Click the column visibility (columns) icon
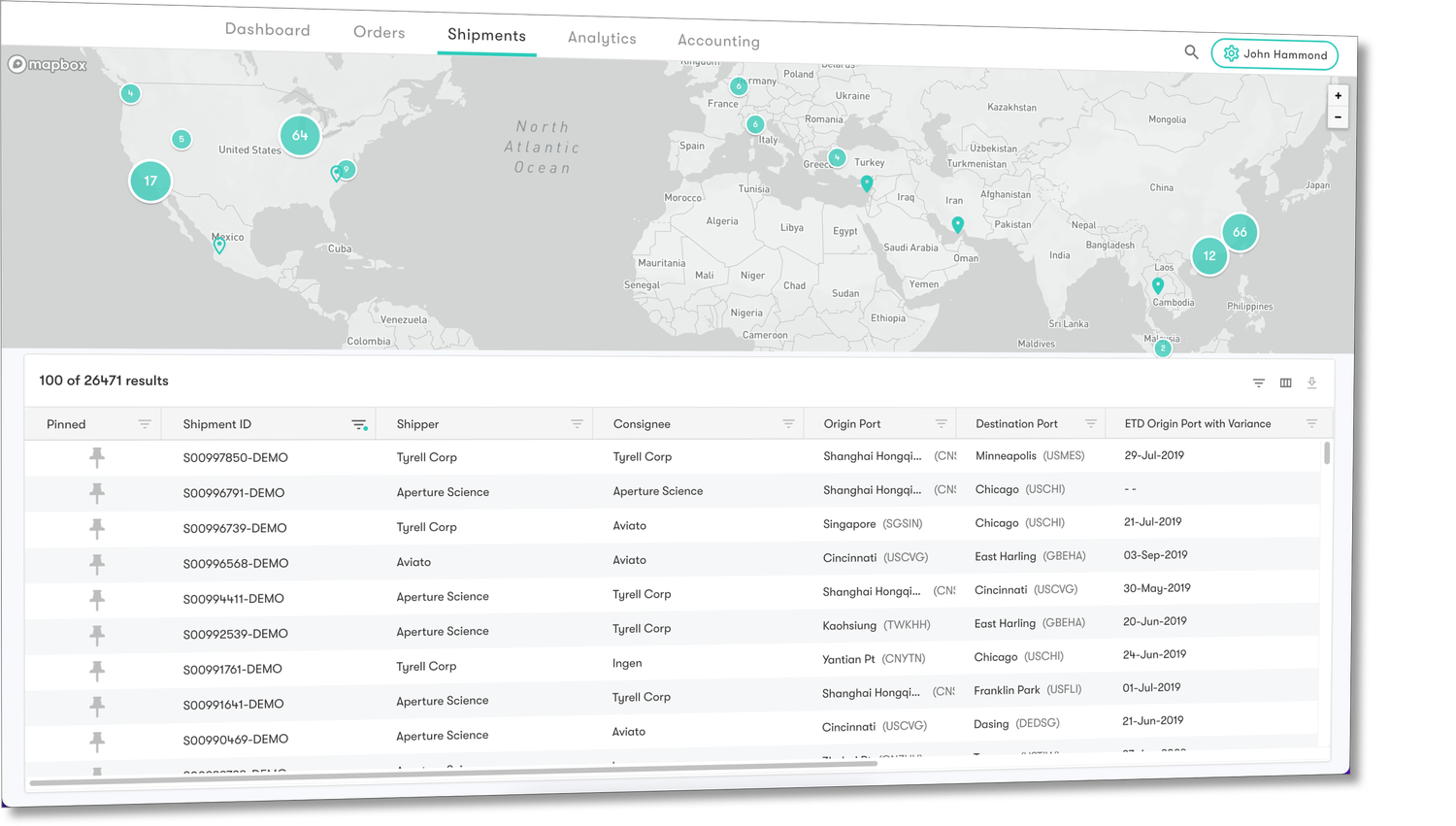The width and height of the screenshot is (1456, 826). coord(1285,382)
